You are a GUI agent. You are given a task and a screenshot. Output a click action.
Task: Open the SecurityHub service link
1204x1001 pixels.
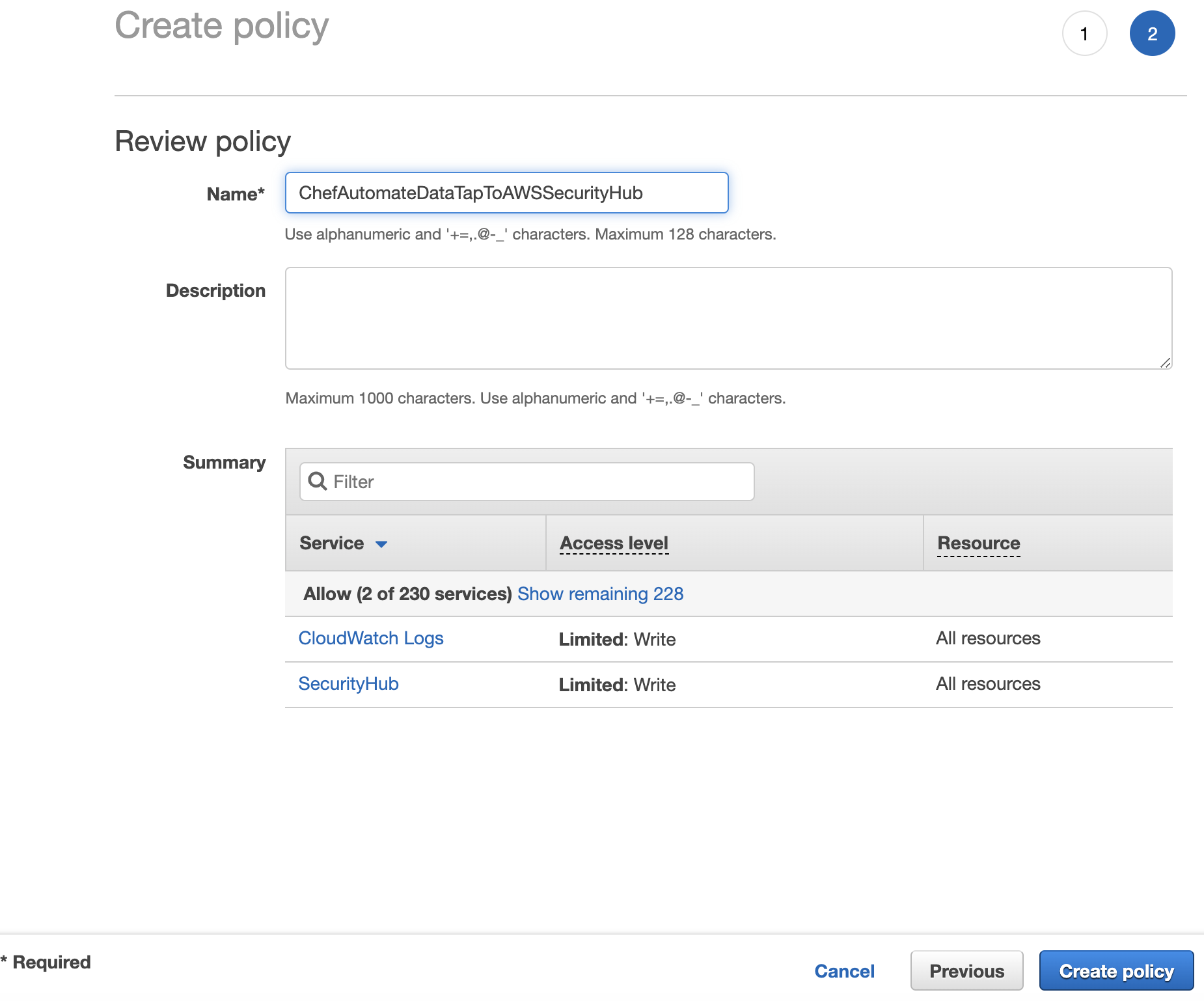click(348, 683)
